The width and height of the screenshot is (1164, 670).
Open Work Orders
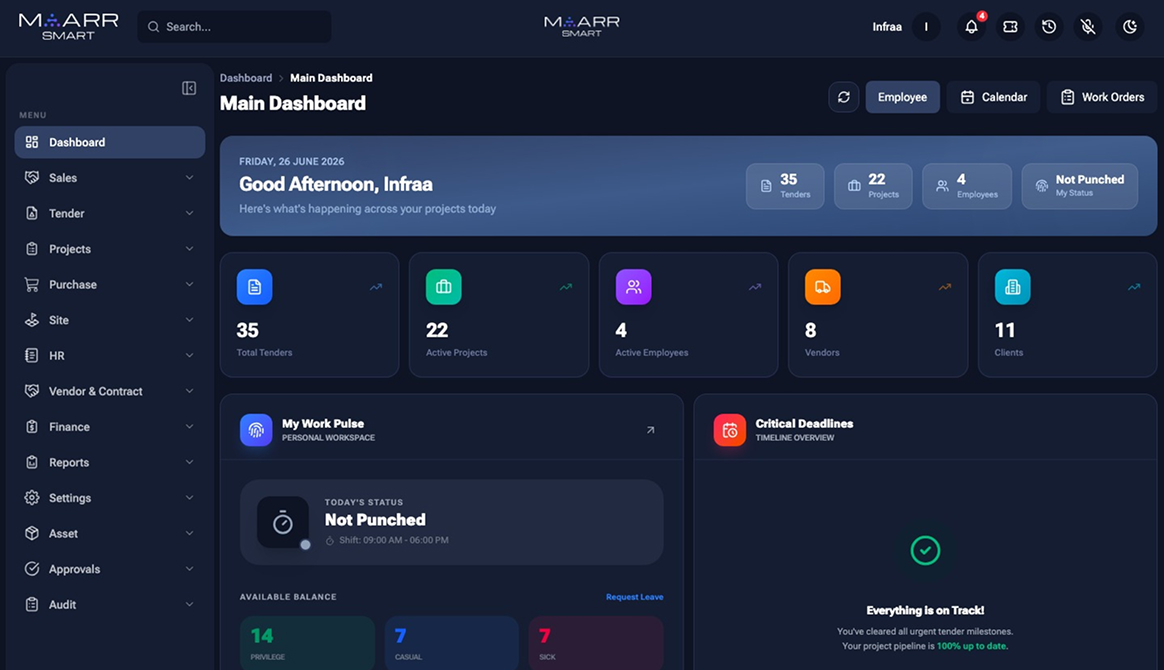(1102, 97)
